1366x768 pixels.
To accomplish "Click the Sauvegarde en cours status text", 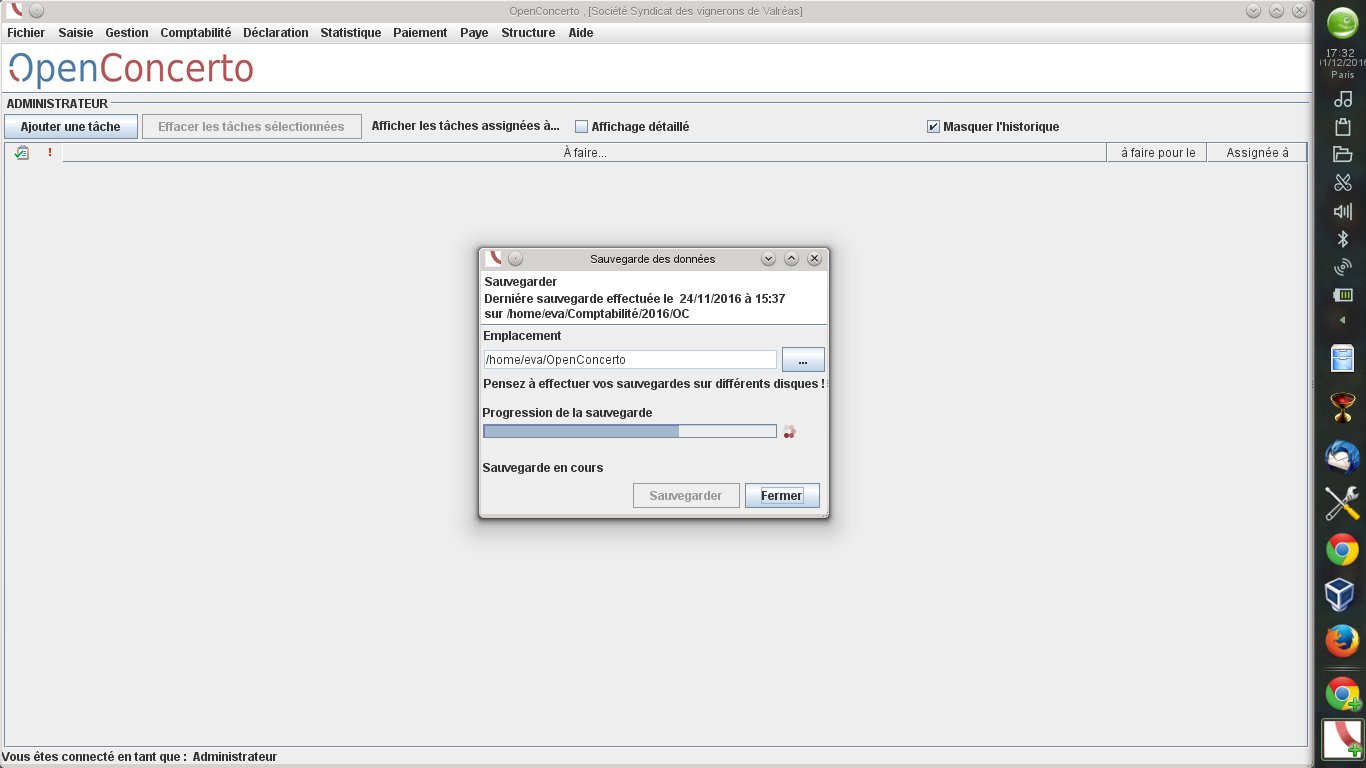I will point(543,467).
